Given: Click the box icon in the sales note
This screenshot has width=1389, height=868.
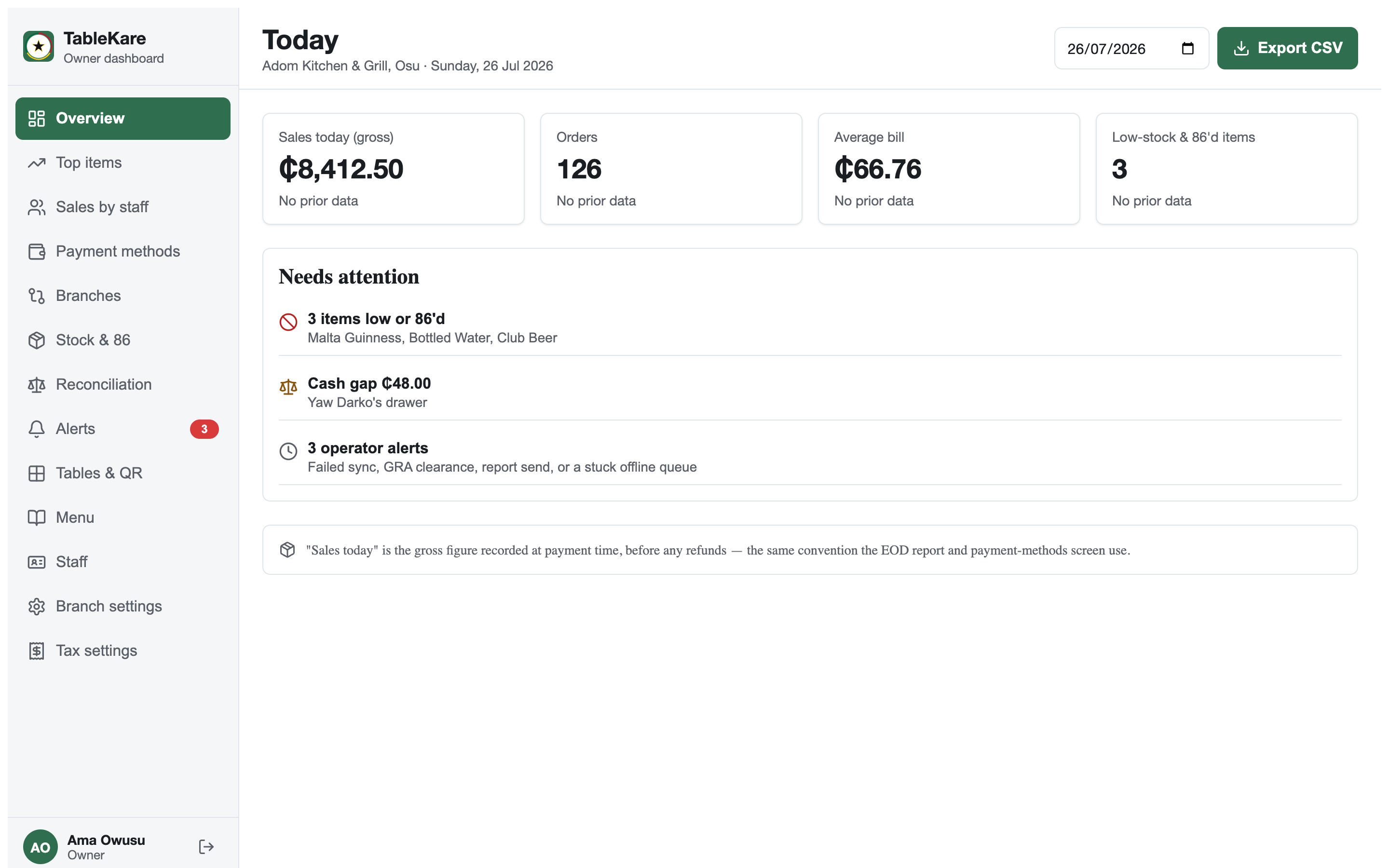Looking at the screenshot, I should pos(287,550).
